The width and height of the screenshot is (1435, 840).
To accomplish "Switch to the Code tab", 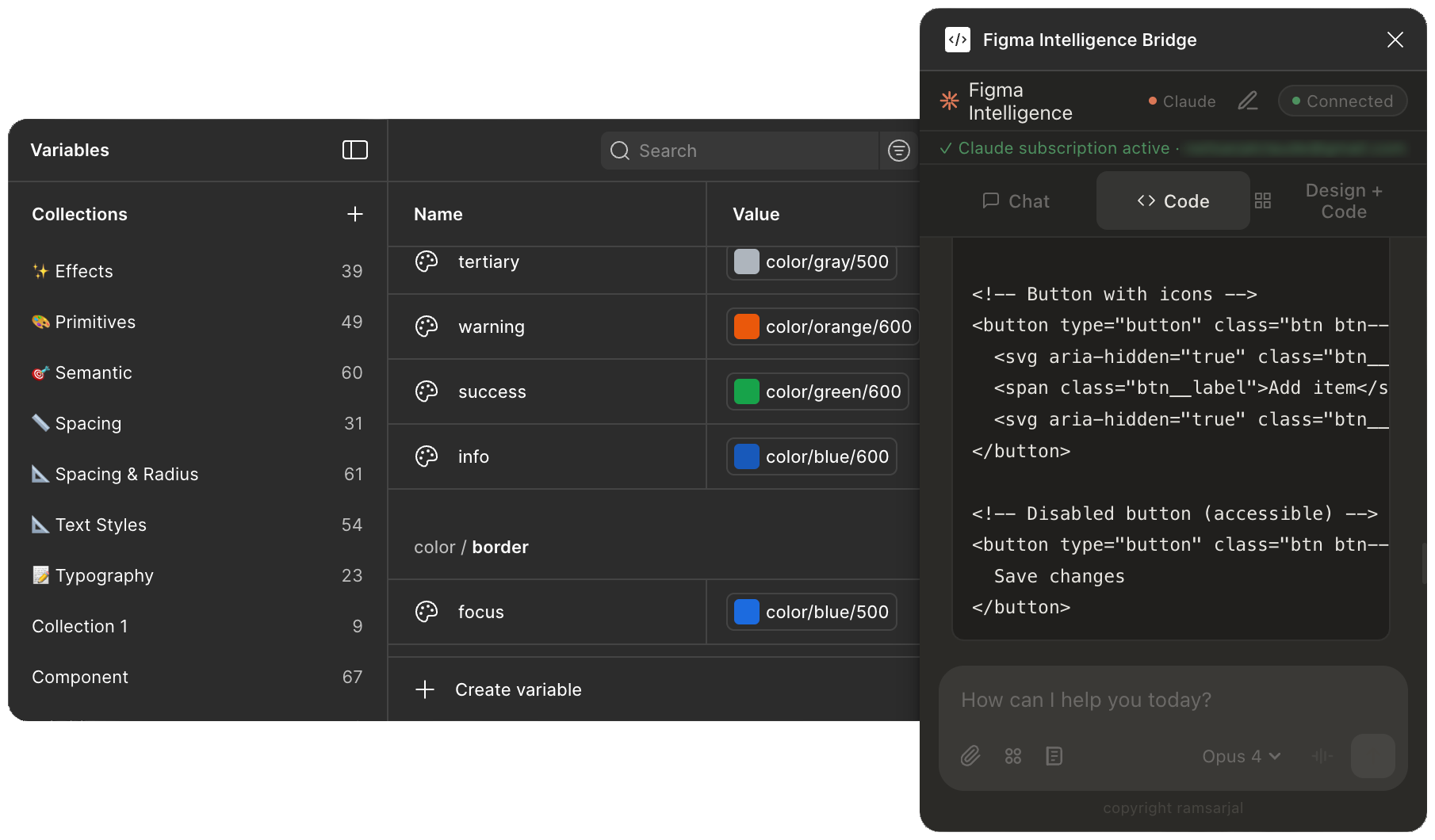I will click(x=1173, y=201).
